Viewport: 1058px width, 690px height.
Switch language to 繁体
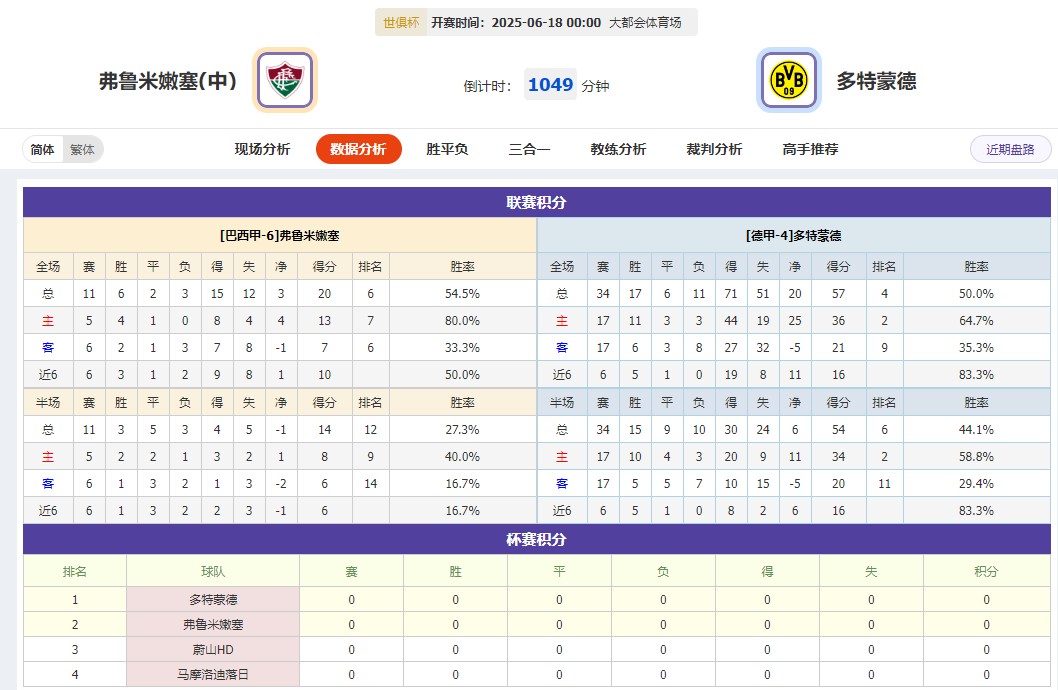(x=82, y=149)
